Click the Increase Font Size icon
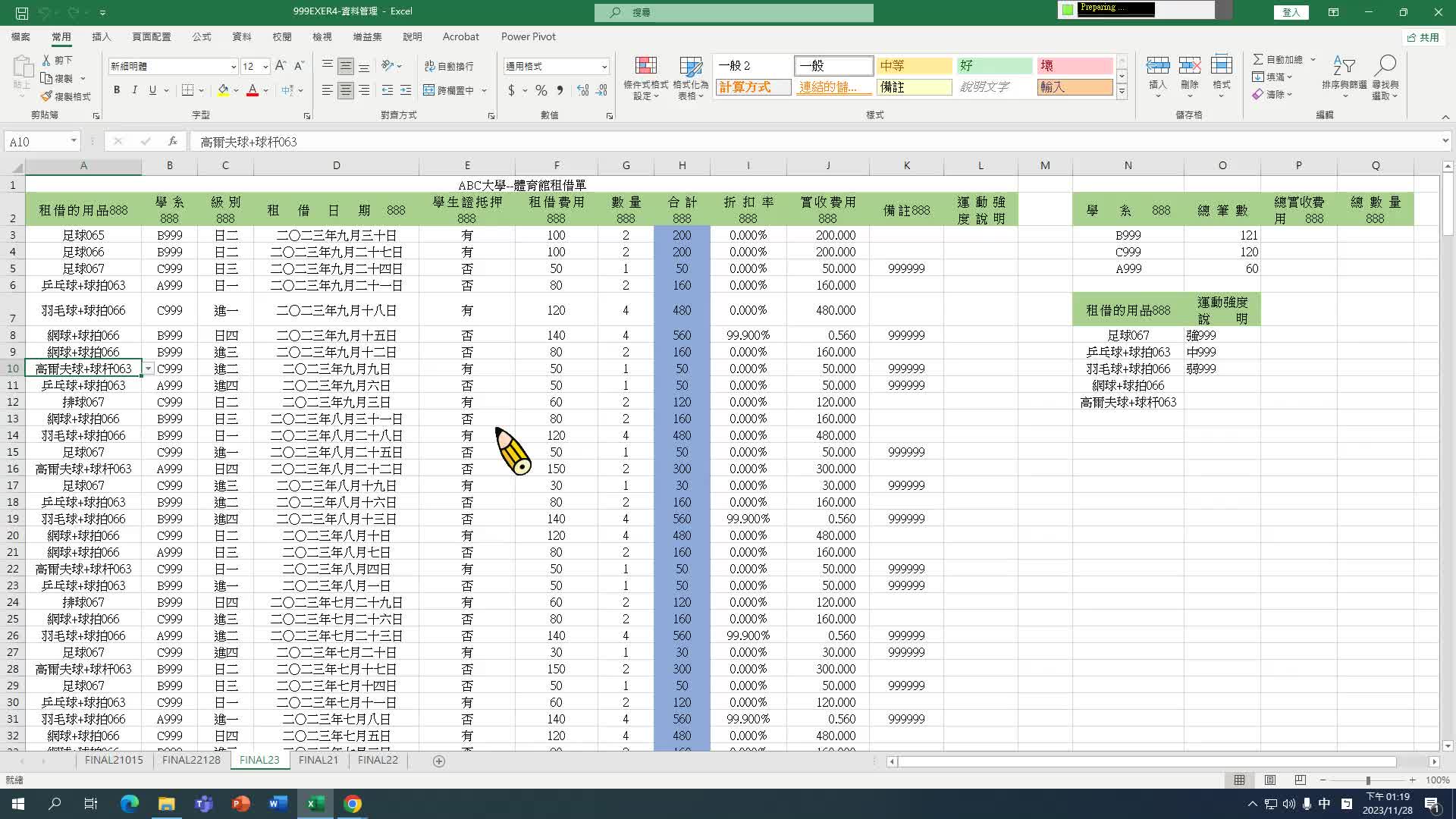Screen dimensions: 1456x819 pyautogui.click(x=281, y=66)
